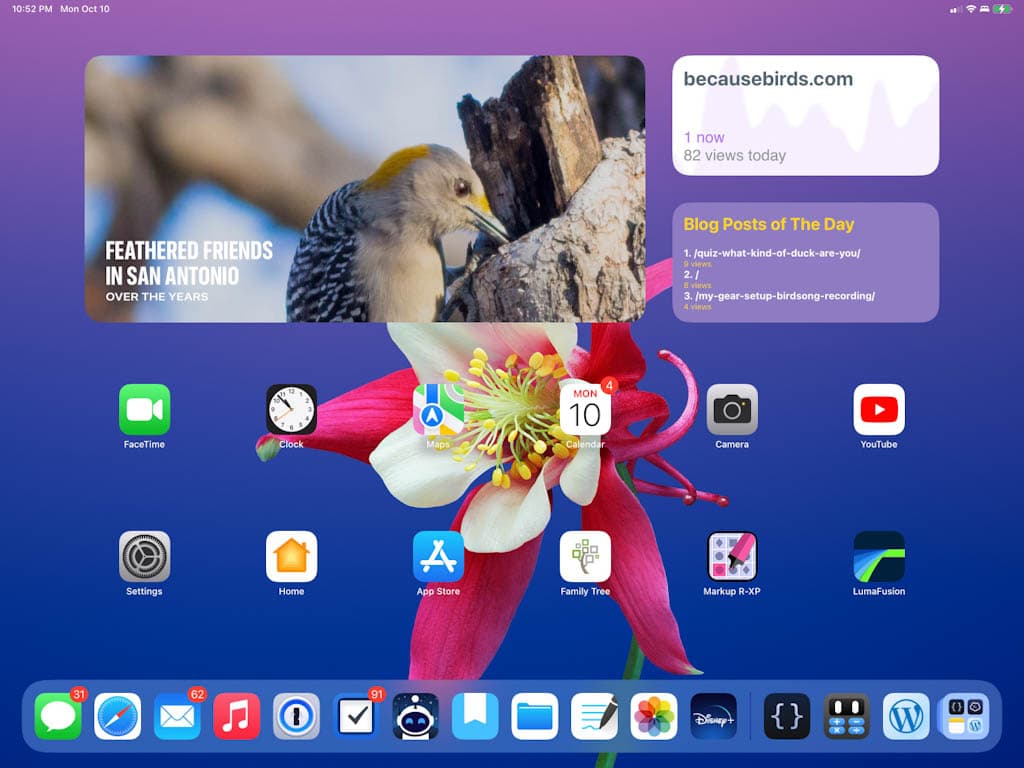Open the becausebirds.com analytics widget
The image size is (1024, 768).
click(x=806, y=116)
